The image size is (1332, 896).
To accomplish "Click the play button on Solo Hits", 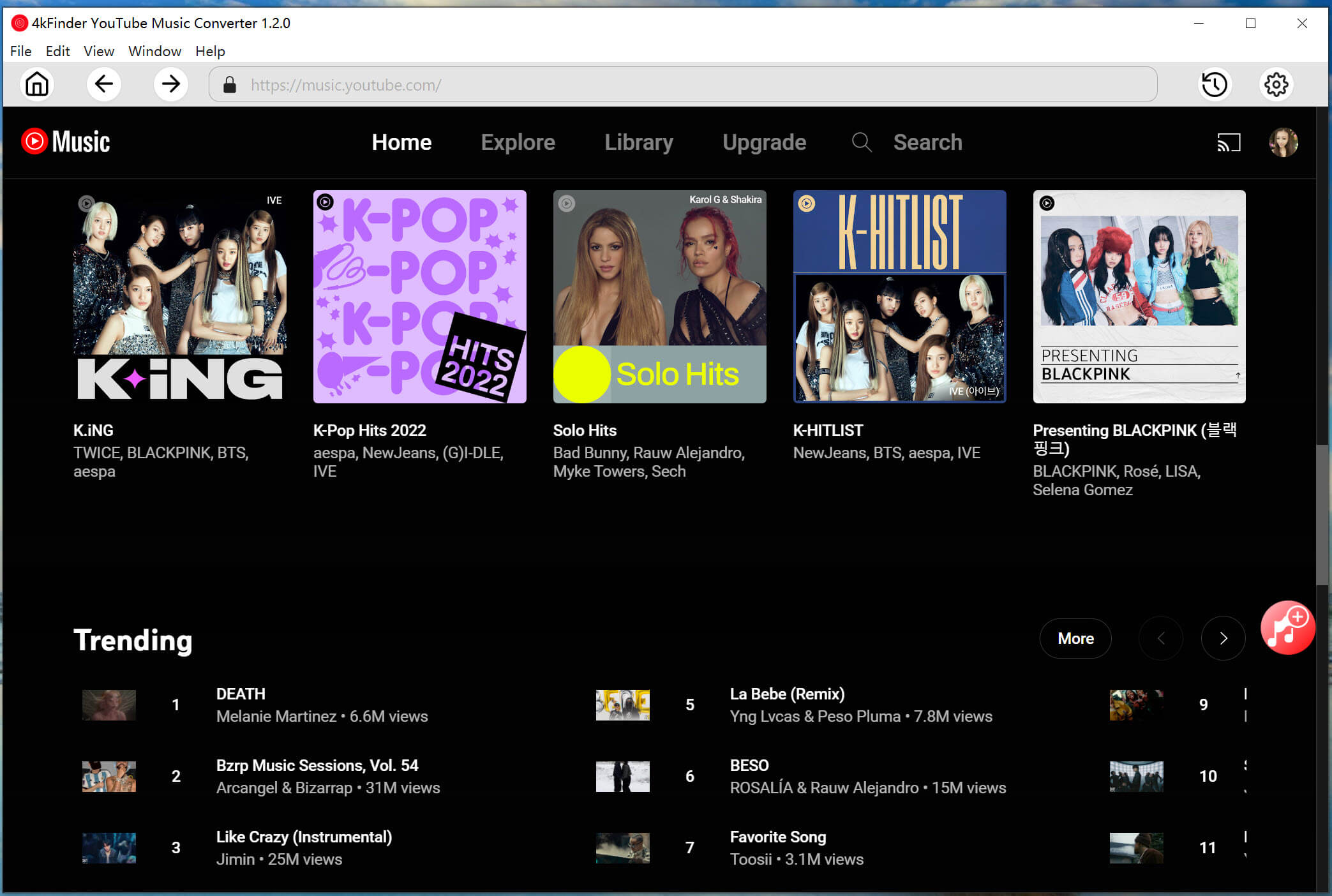I will [566, 202].
